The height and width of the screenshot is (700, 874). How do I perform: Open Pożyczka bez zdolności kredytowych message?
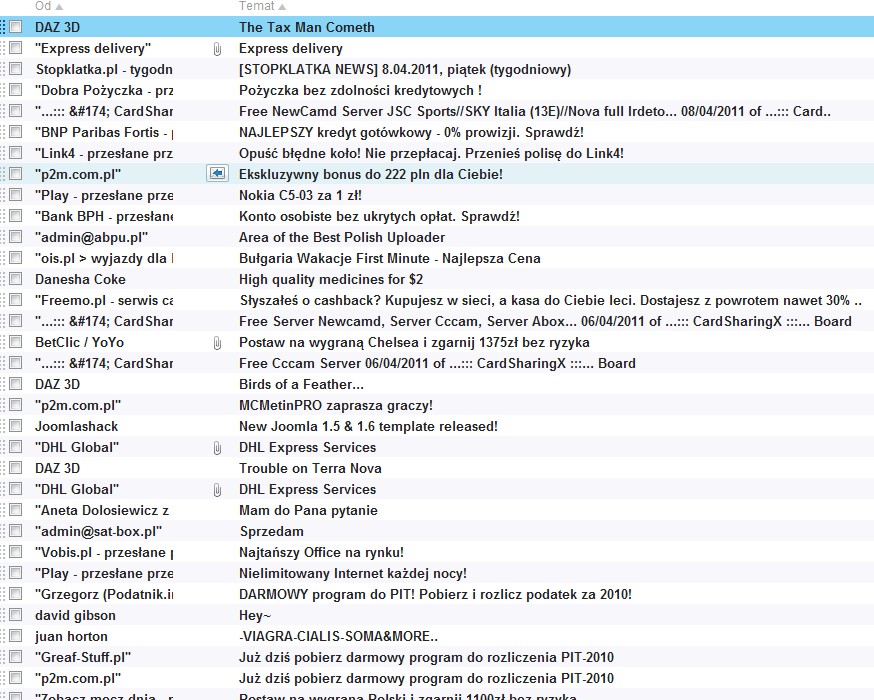click(361, 90)
